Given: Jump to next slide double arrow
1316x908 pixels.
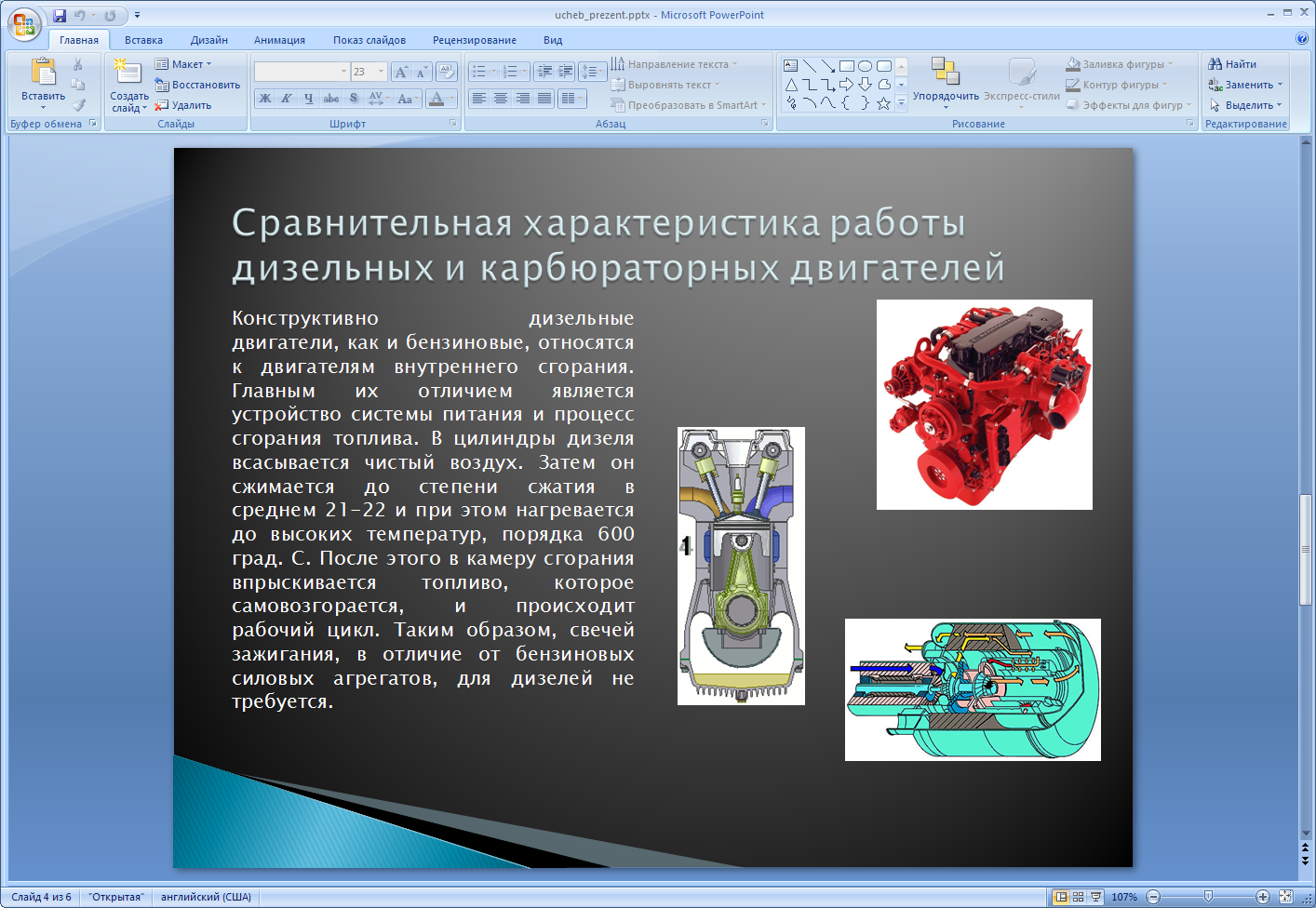Looking at the screenshot, I should click(1306, 861).
